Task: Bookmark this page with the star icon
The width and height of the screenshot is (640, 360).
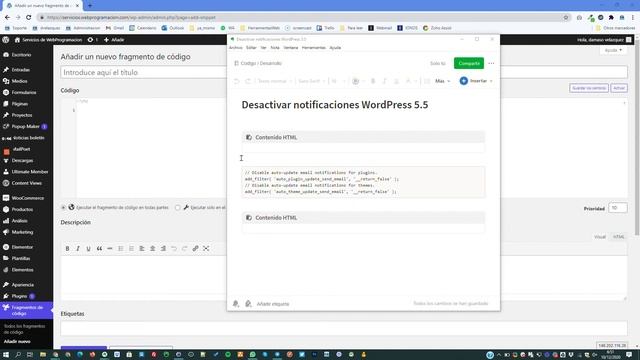Action: point(566,18)
